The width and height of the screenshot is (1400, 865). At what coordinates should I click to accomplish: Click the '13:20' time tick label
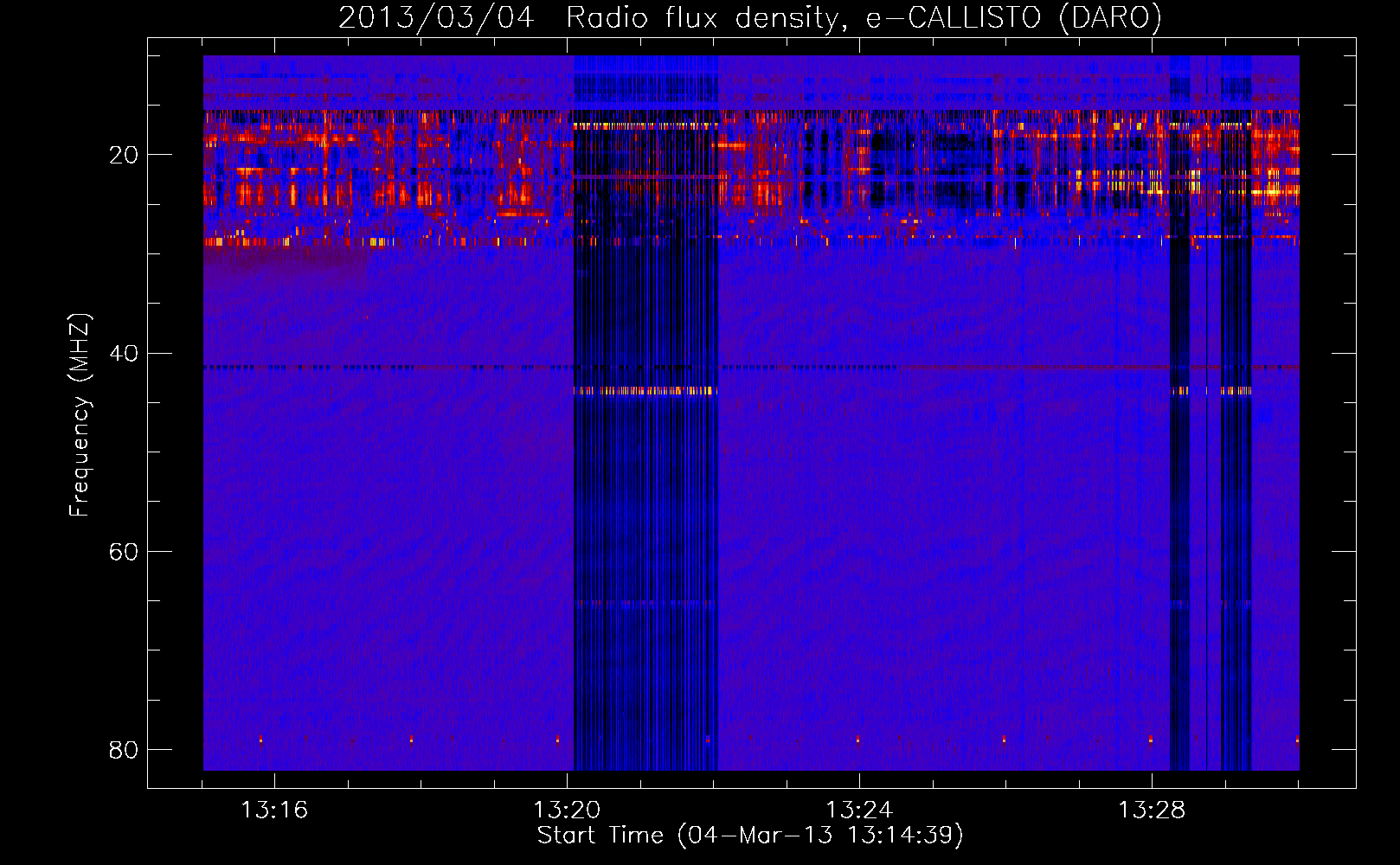point(567,811)
